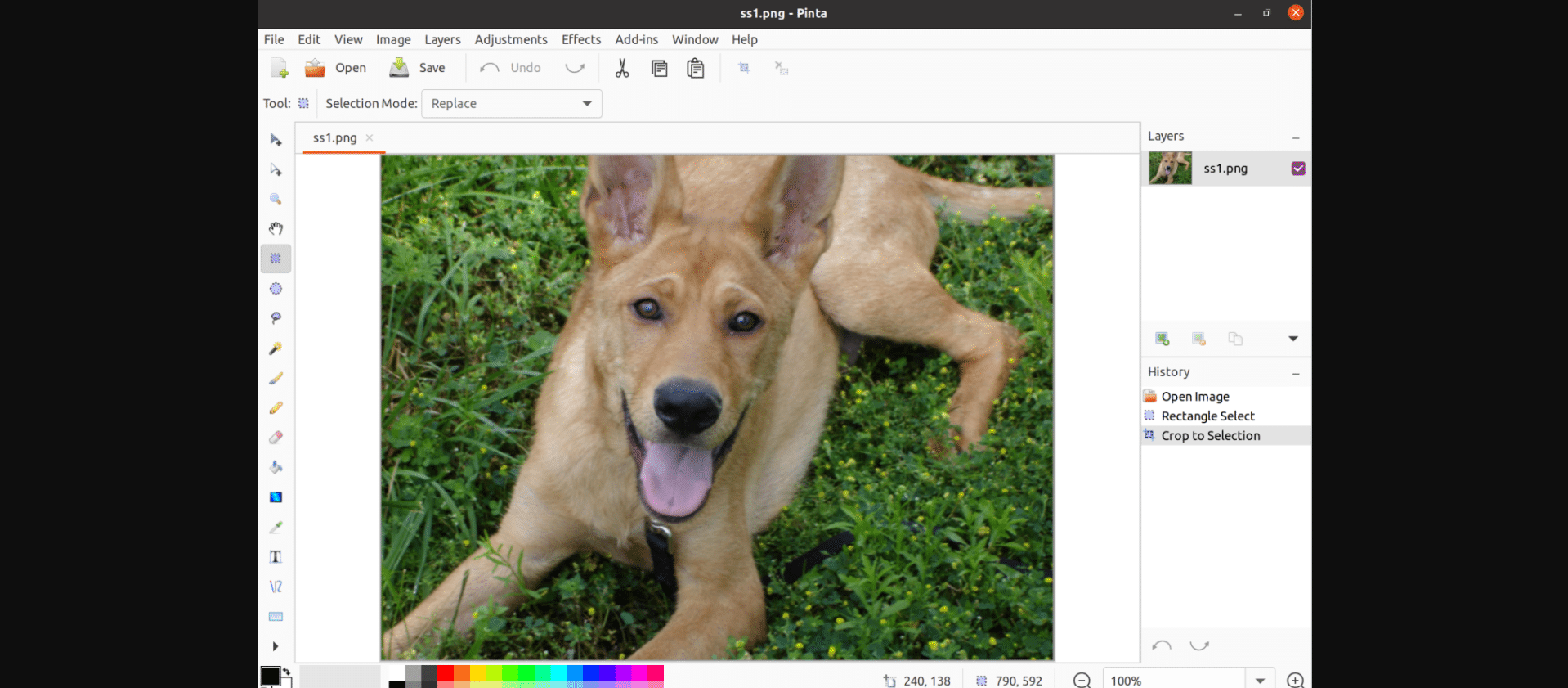Select the Pencil tool
Image resolution: width=1568 pixels, height=688 pixels.
click(276, 407)
